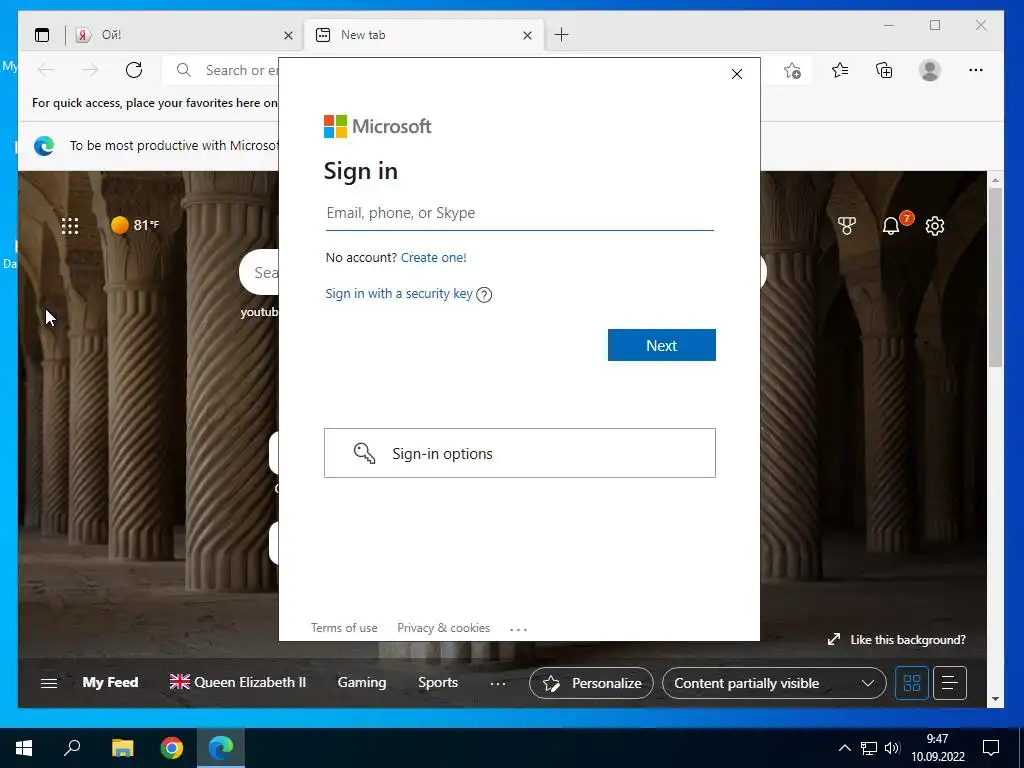Open the page settings gear
1024x768 pixels.
(x=935, y=226)
